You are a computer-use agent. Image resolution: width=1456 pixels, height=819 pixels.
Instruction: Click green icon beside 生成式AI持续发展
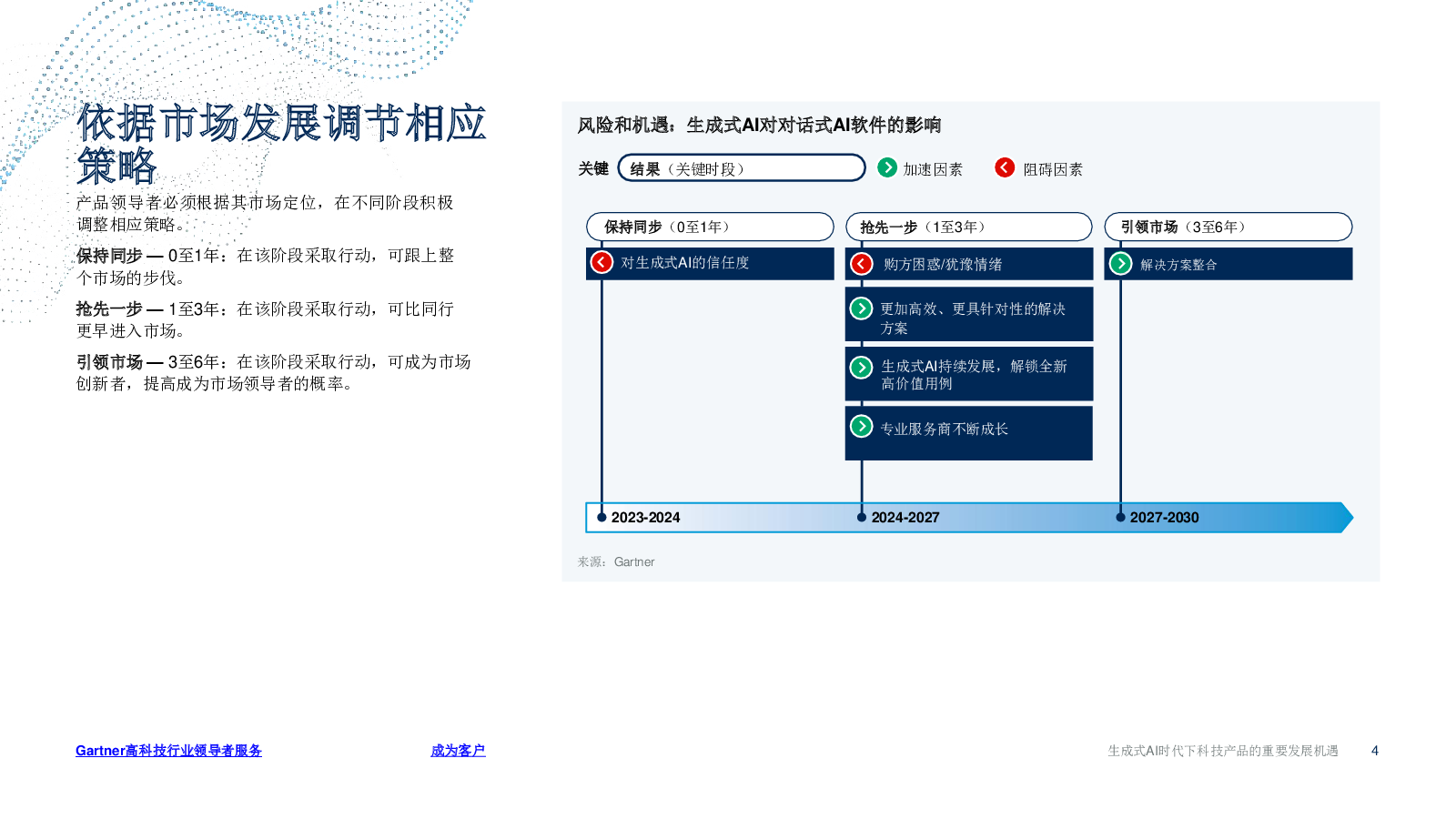(x=861, y=367)
